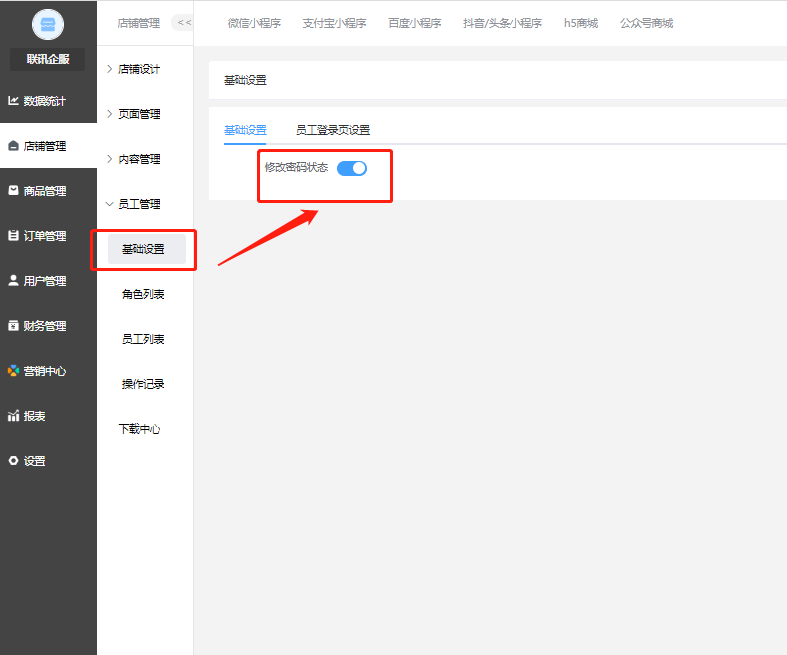This screenshot has width=787, height=655.
Task: Click 员工管理 menu label
Action: click(139, 204)
